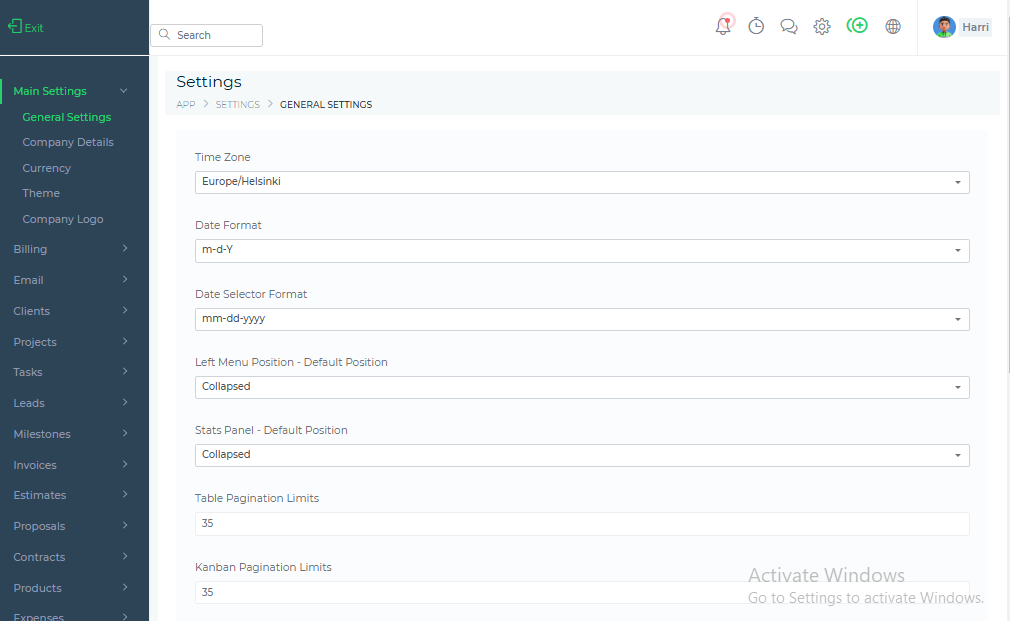
Task: Click the timer clock icon
Action: click(x=756, y=27)
